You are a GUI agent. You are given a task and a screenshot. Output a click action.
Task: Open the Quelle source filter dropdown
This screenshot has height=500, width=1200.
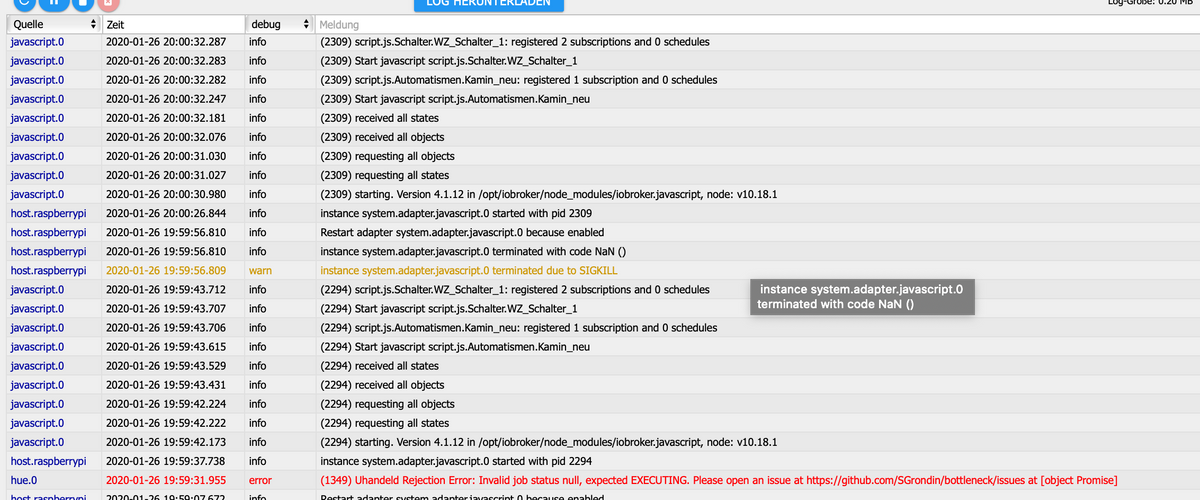click(x=54, y=23)
